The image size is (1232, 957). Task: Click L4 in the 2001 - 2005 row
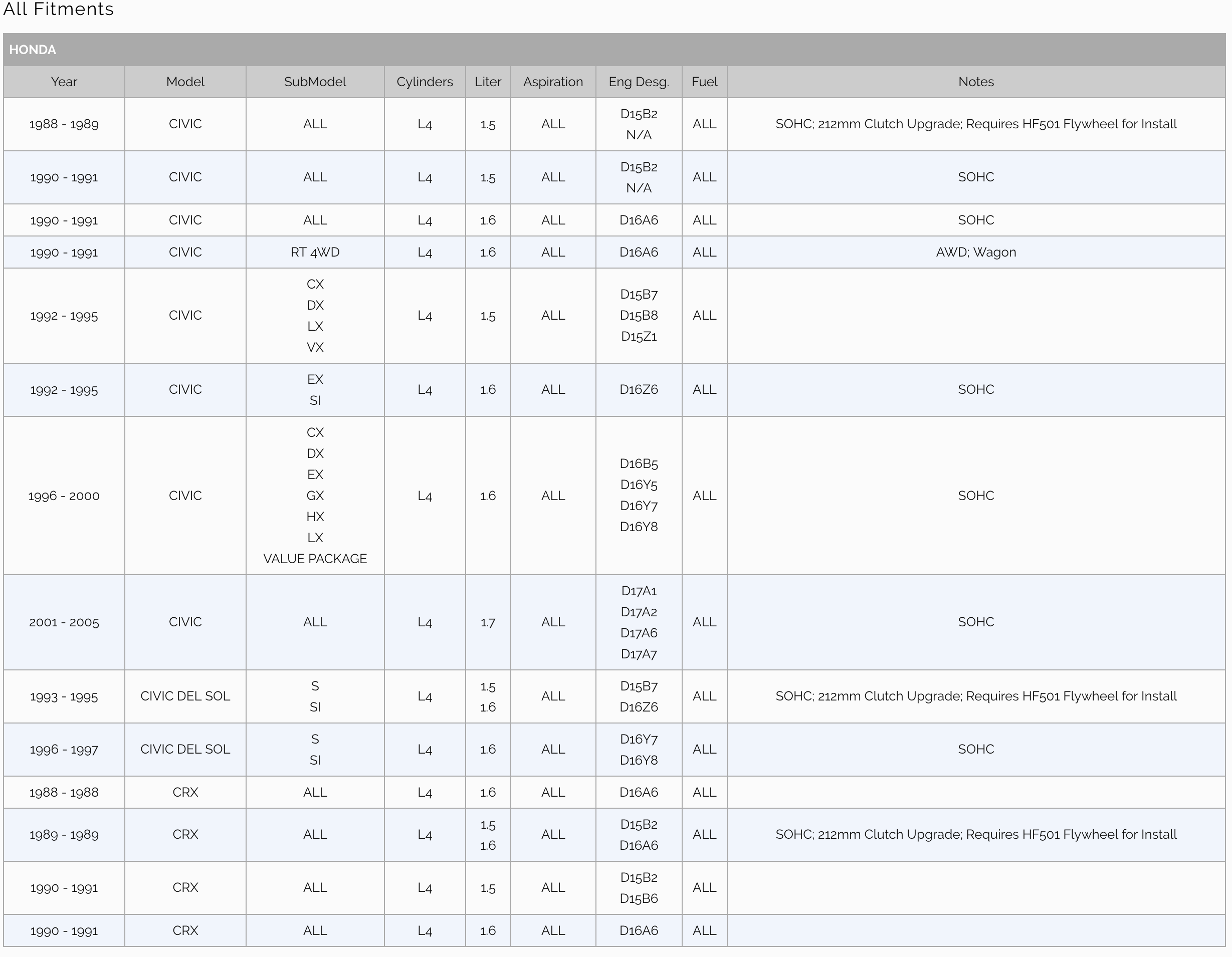[x=425, y=623]
